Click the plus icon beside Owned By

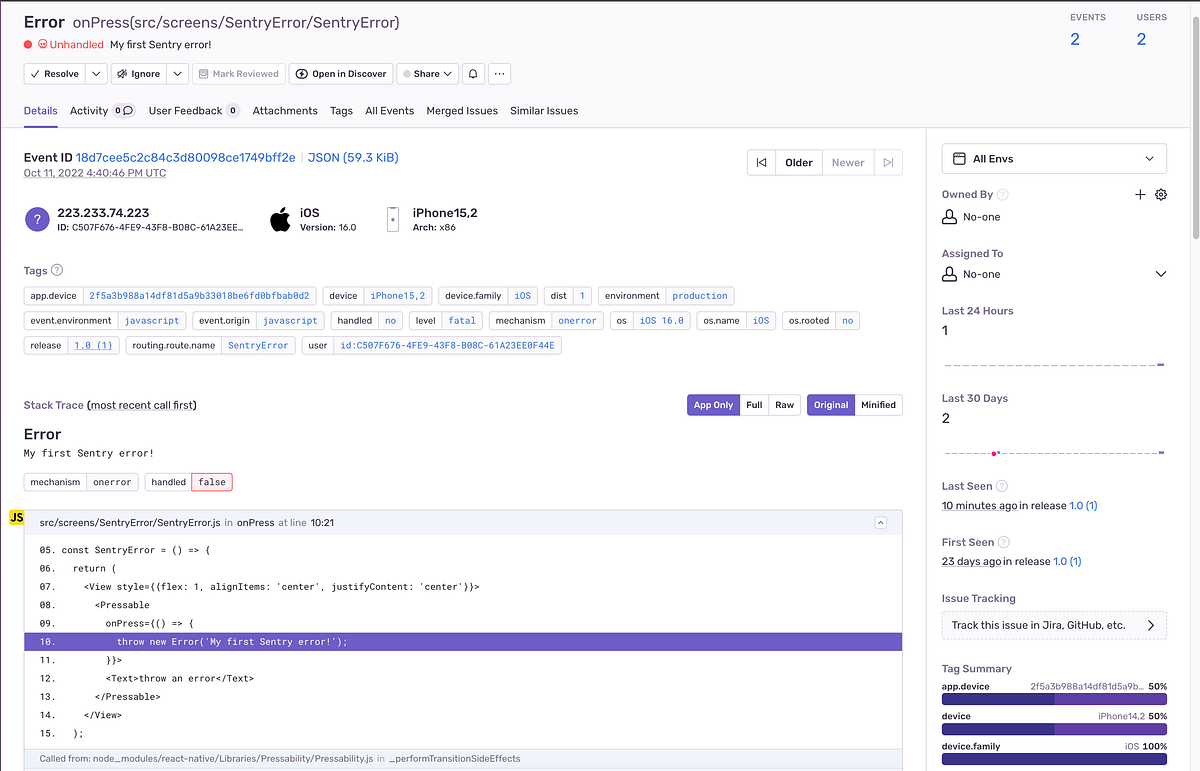click(x=1139, y=194)
